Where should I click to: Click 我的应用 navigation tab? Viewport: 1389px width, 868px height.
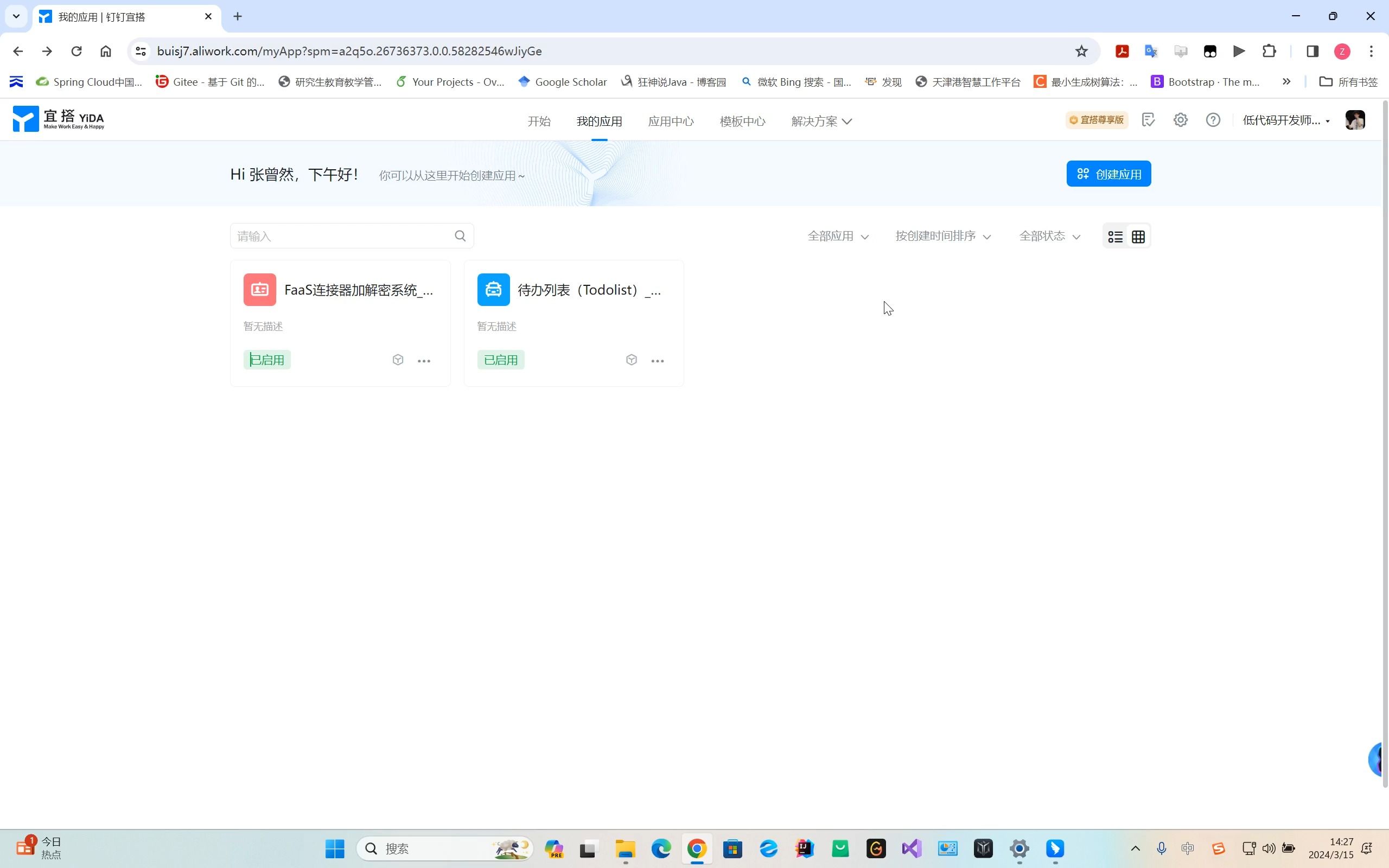[x=599, y=120]
